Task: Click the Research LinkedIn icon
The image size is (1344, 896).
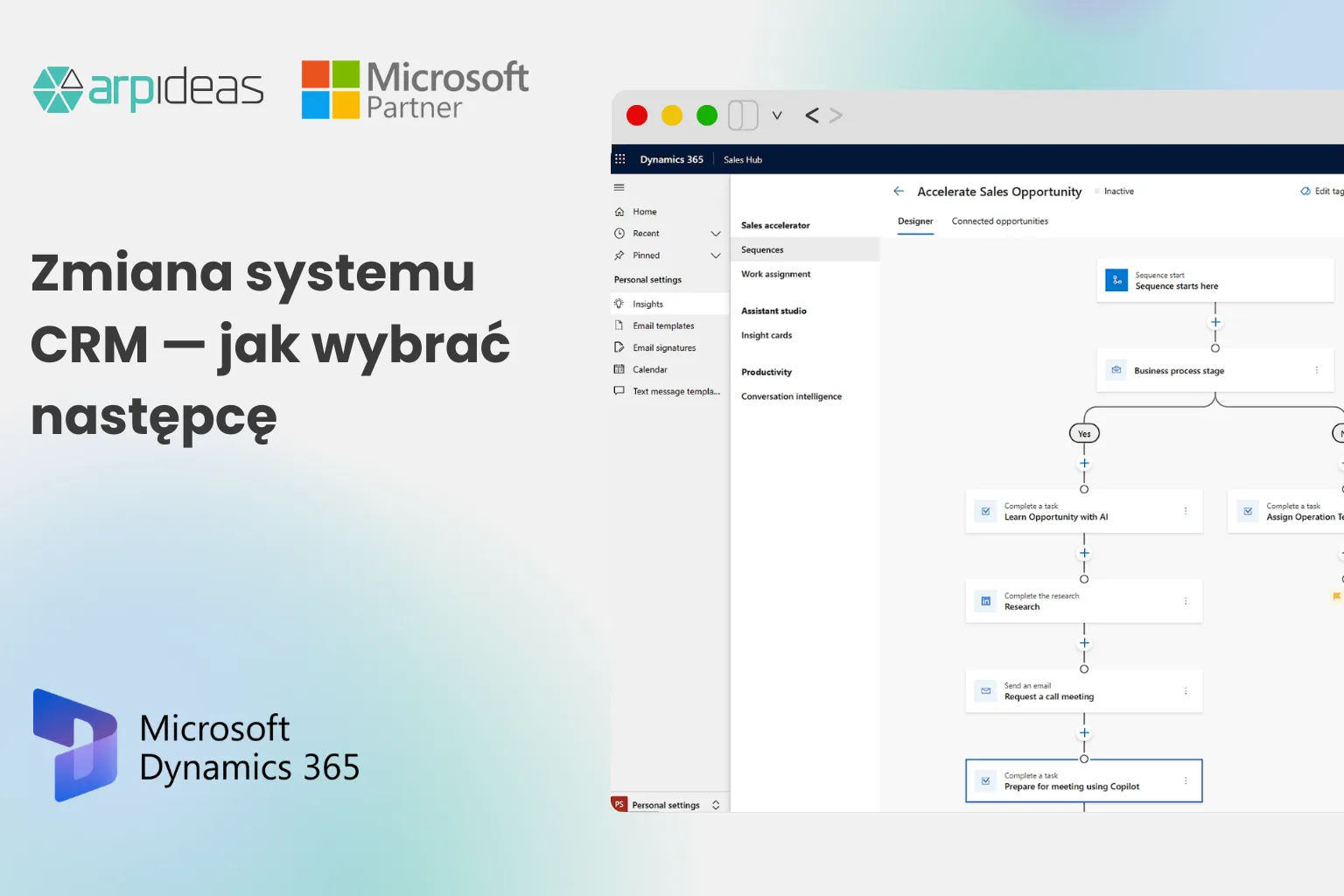Action: tap(986, 601)
